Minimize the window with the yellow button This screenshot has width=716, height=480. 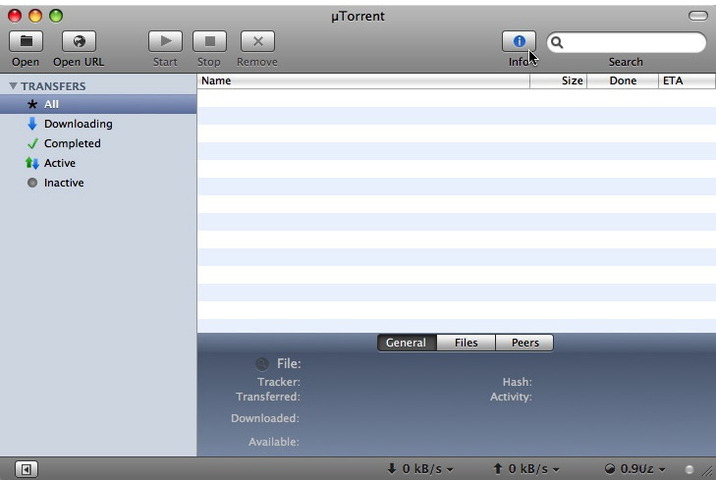coord(35,16)
